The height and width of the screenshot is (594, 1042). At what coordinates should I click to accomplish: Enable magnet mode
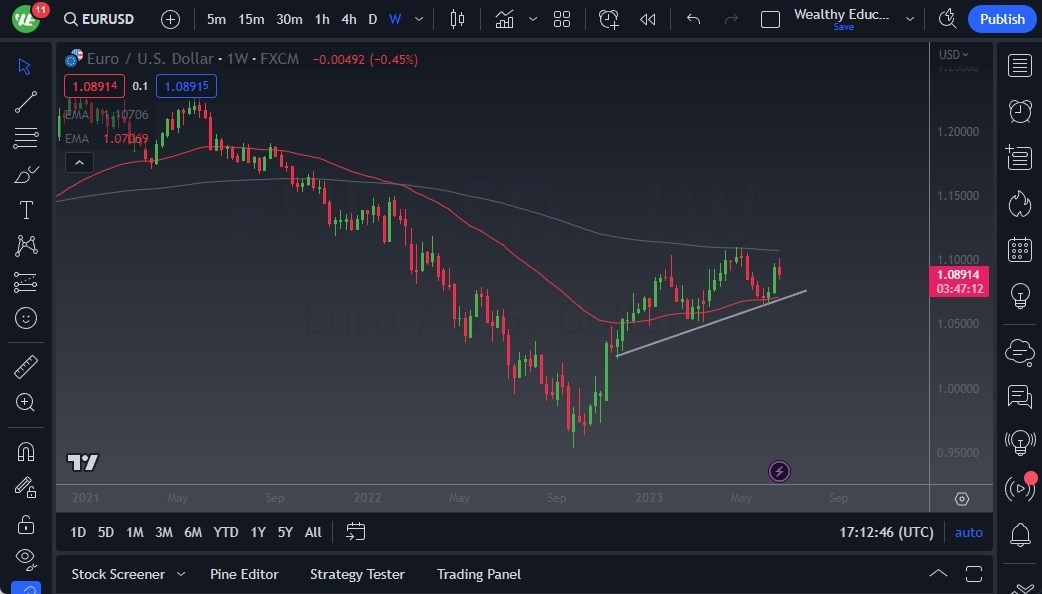pyautogui.click(x=26, y=452)
